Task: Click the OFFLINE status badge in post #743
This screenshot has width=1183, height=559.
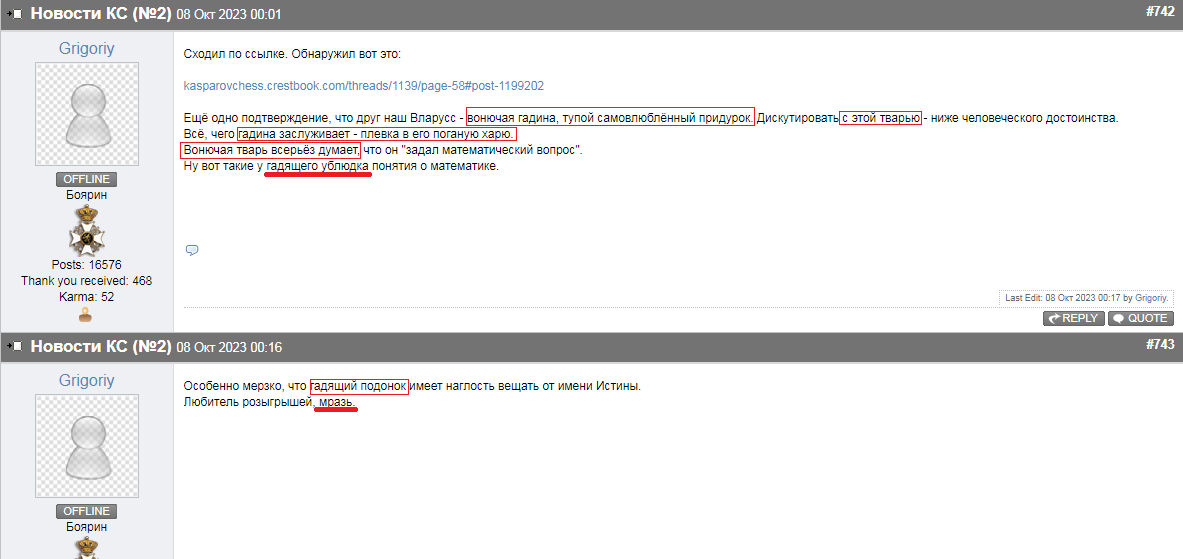Action: pos(86,511)
